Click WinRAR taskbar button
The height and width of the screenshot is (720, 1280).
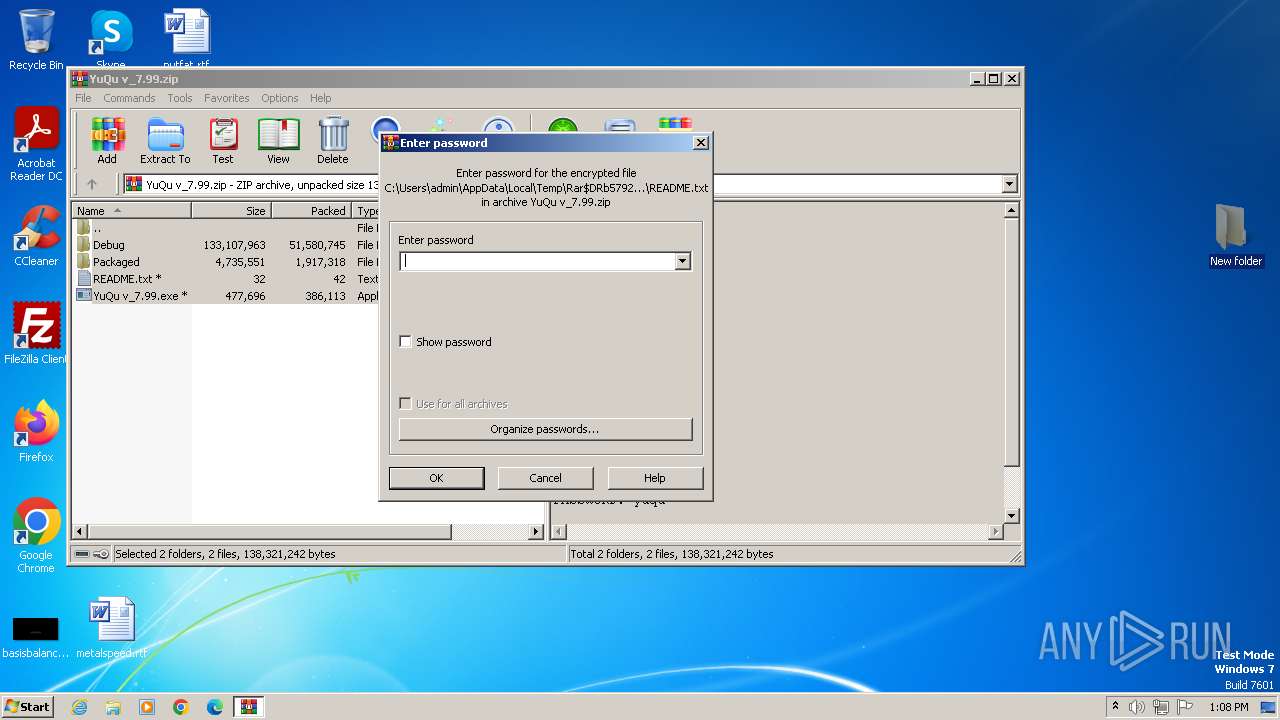point(249,707)
